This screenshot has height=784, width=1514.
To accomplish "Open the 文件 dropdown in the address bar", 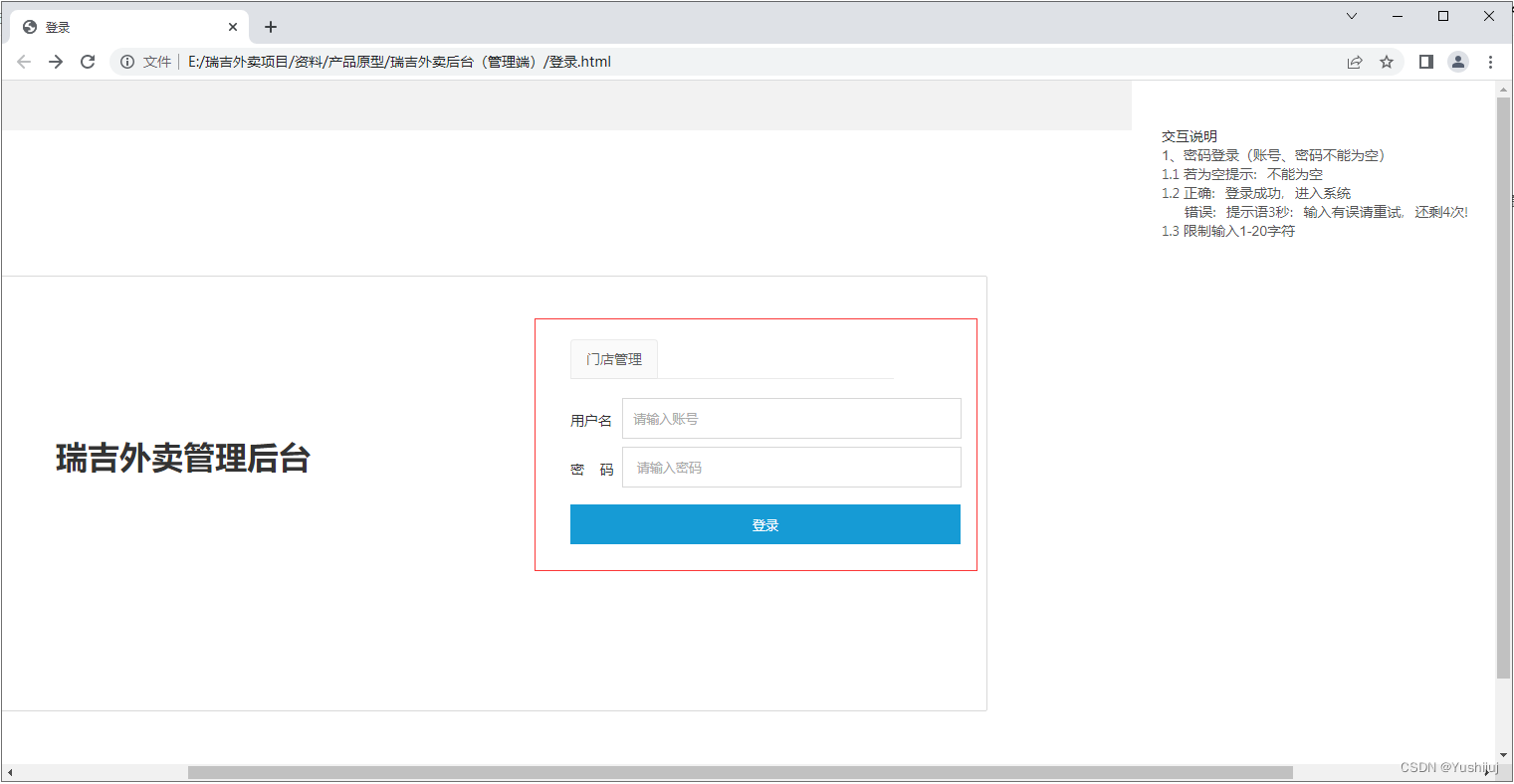I will 157,61.
